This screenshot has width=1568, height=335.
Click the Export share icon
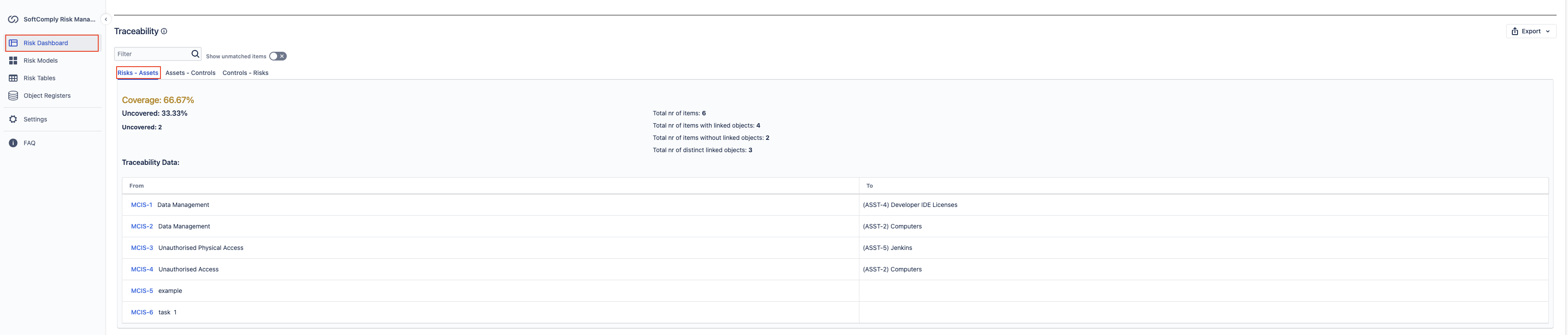click(1515, 32)
